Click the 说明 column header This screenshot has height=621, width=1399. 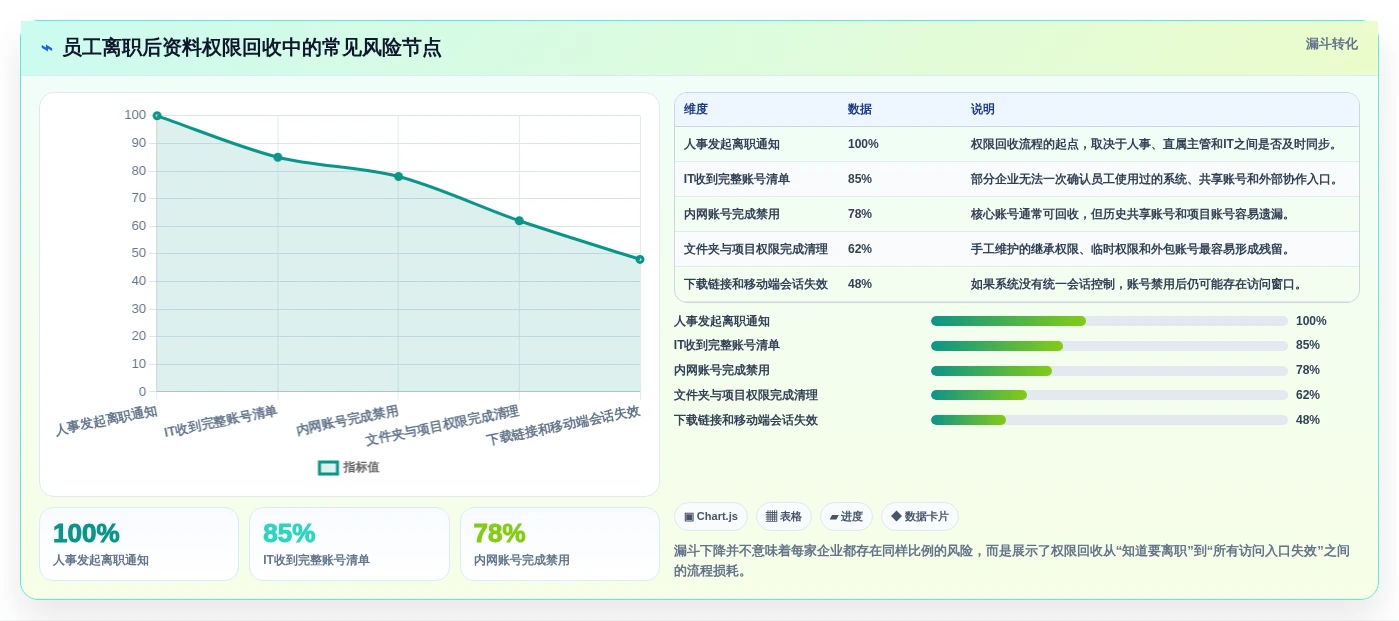coord(983,109)
